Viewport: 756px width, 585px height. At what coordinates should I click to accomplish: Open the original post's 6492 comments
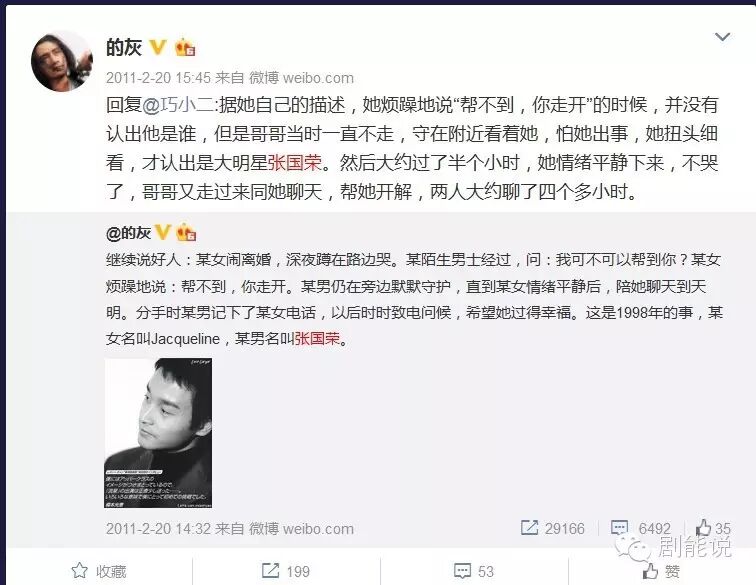pos(641,528)
